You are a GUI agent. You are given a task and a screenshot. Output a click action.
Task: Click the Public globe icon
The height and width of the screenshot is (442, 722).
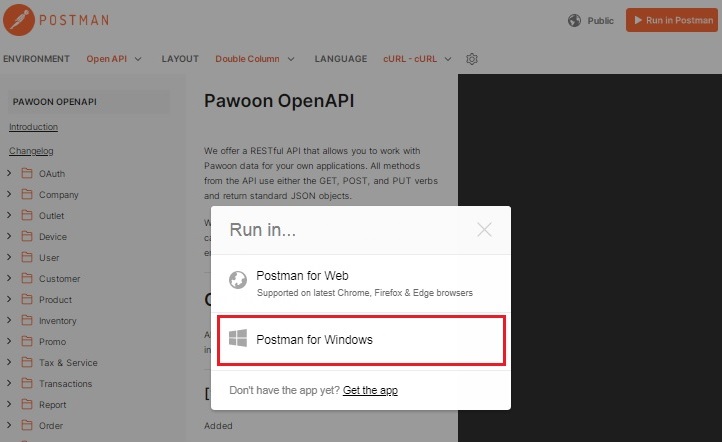pos(574,20)
